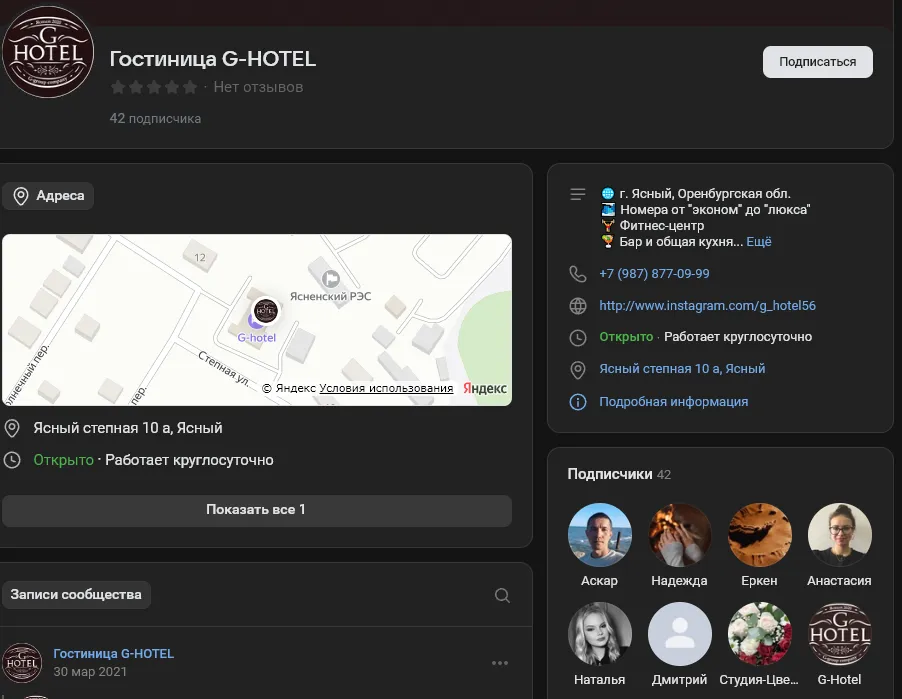
Task: Set a star rating for the hotel
Action: click(x=154, y=87)
